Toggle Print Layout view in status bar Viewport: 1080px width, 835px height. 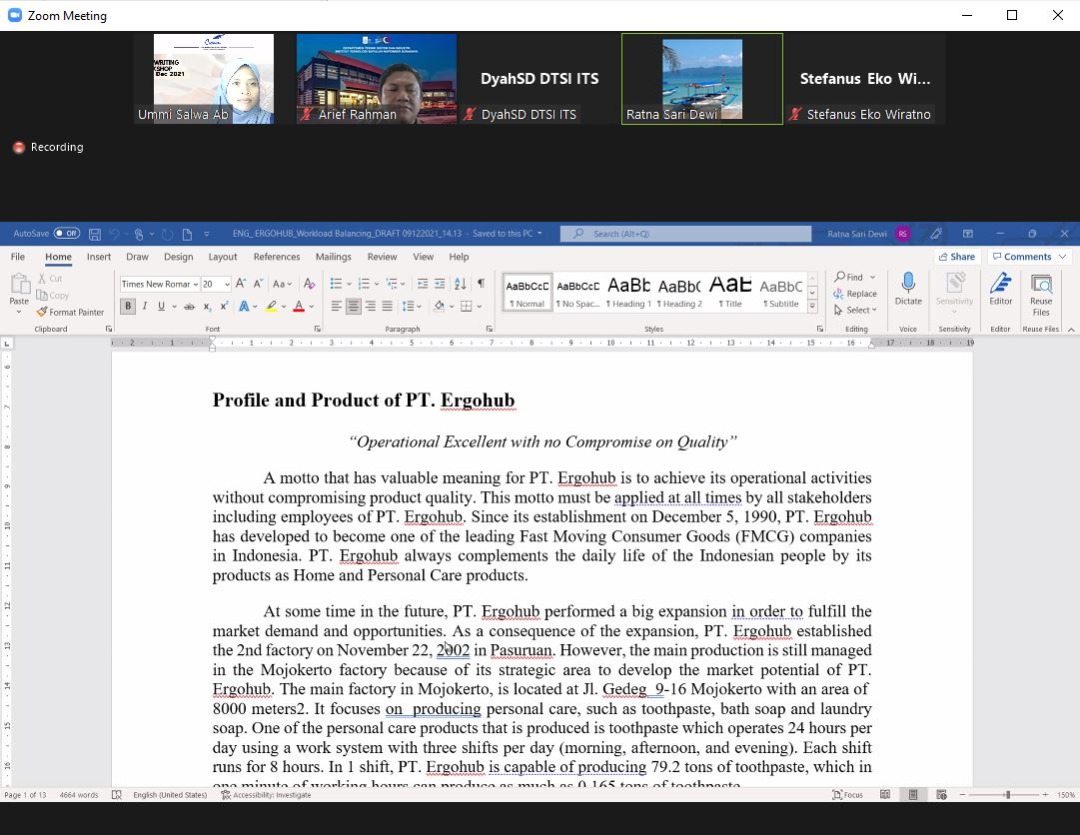[x=913, y=795]
